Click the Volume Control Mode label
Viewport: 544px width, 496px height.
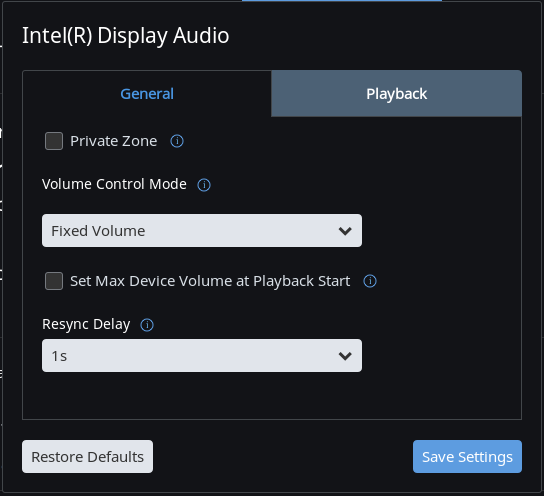[x=114, y=184]
